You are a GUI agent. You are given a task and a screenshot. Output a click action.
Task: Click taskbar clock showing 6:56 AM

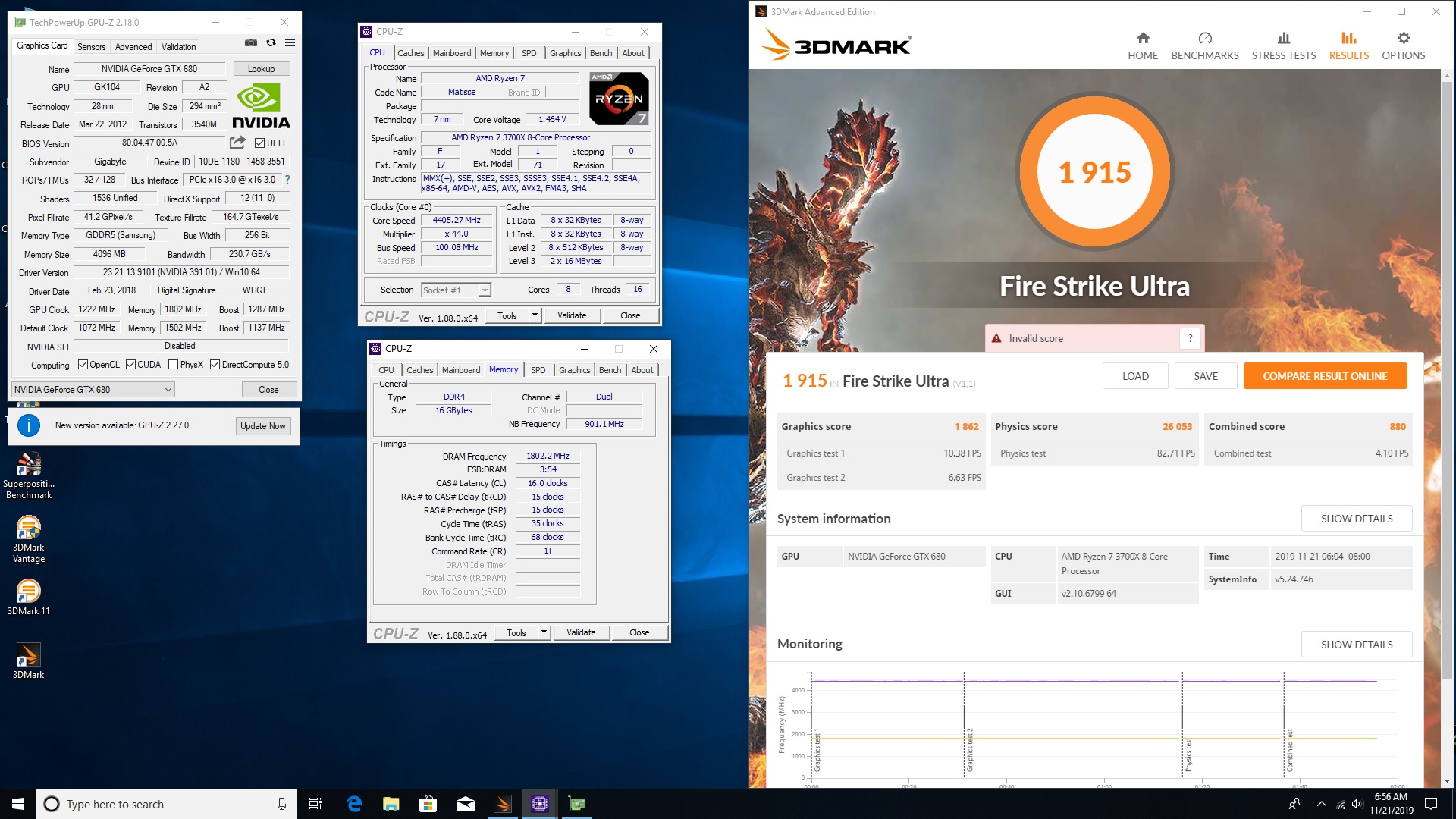[x=1391, y=804]
